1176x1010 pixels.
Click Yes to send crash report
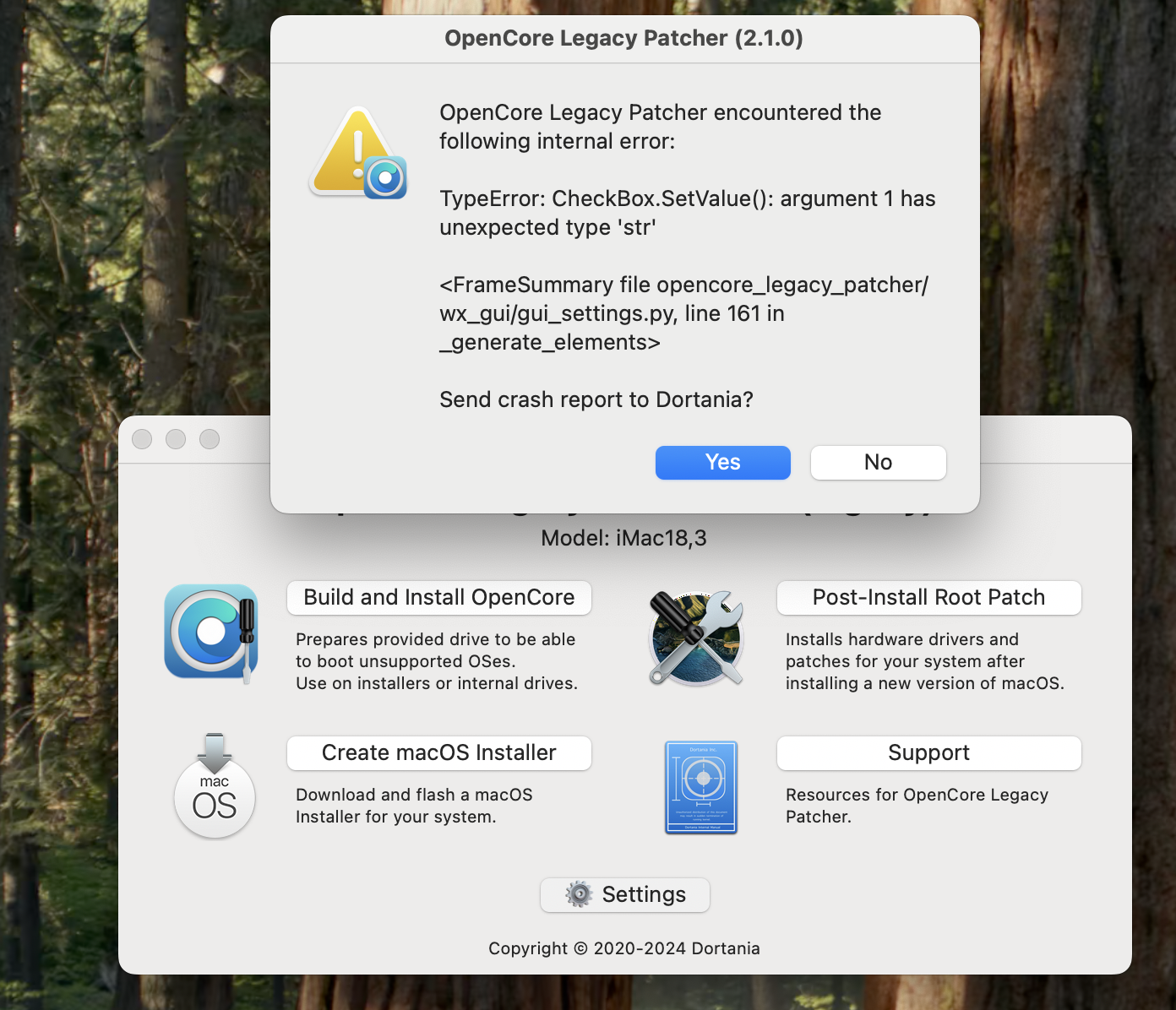pos(723,463)
